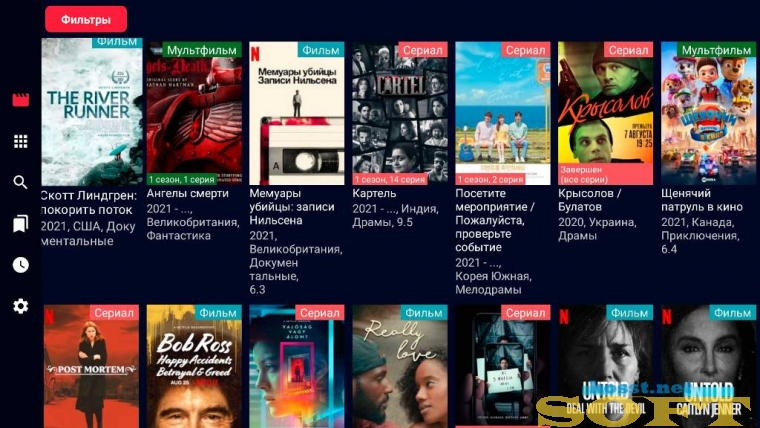Click the Щенячий патруль в кино title

702,200
